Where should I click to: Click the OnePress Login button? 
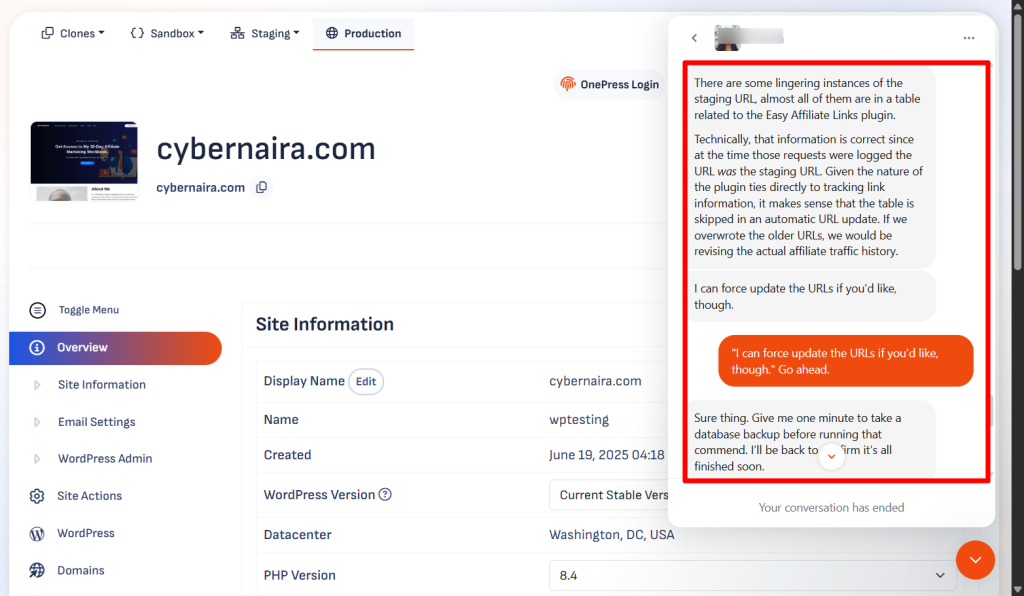point(608,84)
